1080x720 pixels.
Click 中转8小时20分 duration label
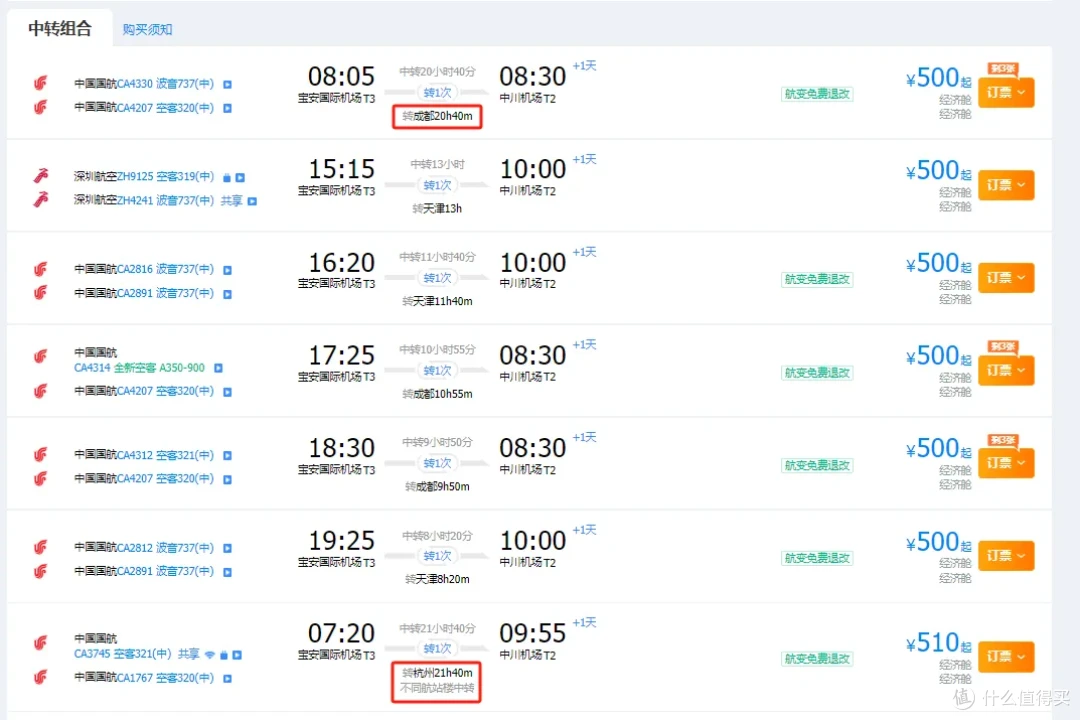tap(437, 535)
